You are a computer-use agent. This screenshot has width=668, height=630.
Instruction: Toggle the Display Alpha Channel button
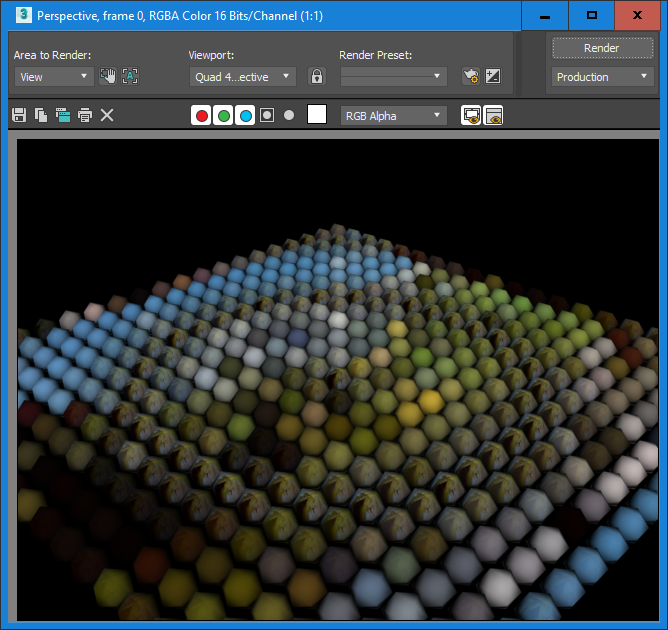coord(267,115)
